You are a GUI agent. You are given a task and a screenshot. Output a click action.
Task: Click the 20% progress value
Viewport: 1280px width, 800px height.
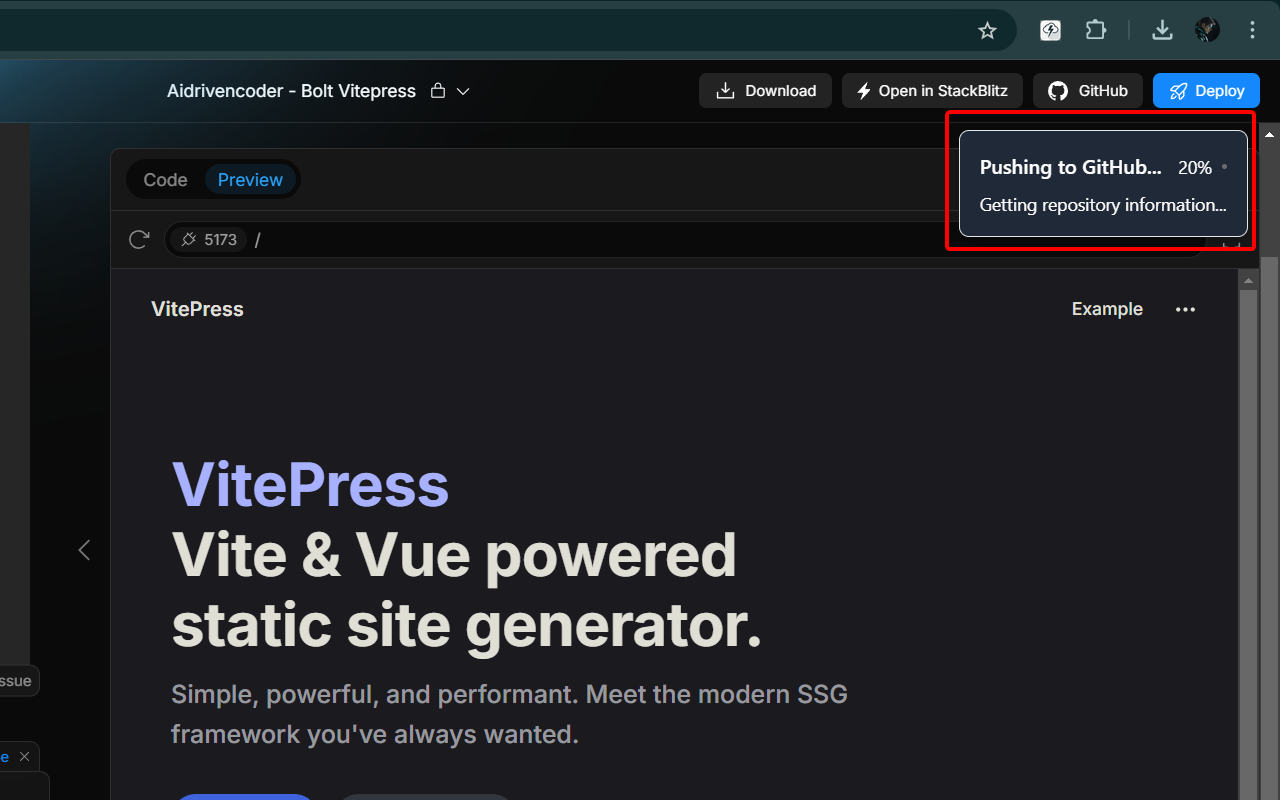point(1195,168)
